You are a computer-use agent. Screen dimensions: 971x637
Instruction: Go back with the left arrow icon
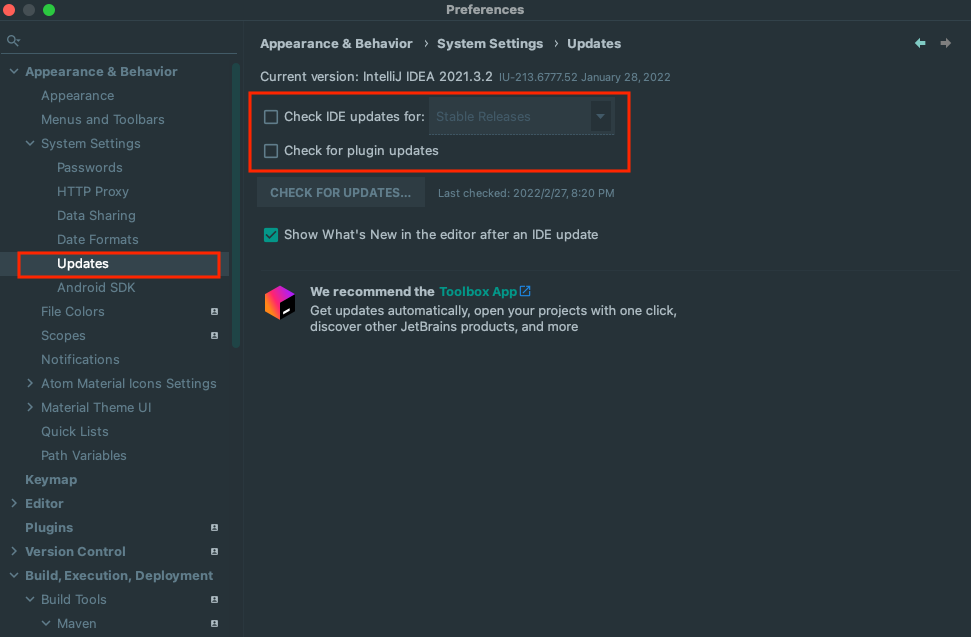pyautogui.click(x=920, y=43)
